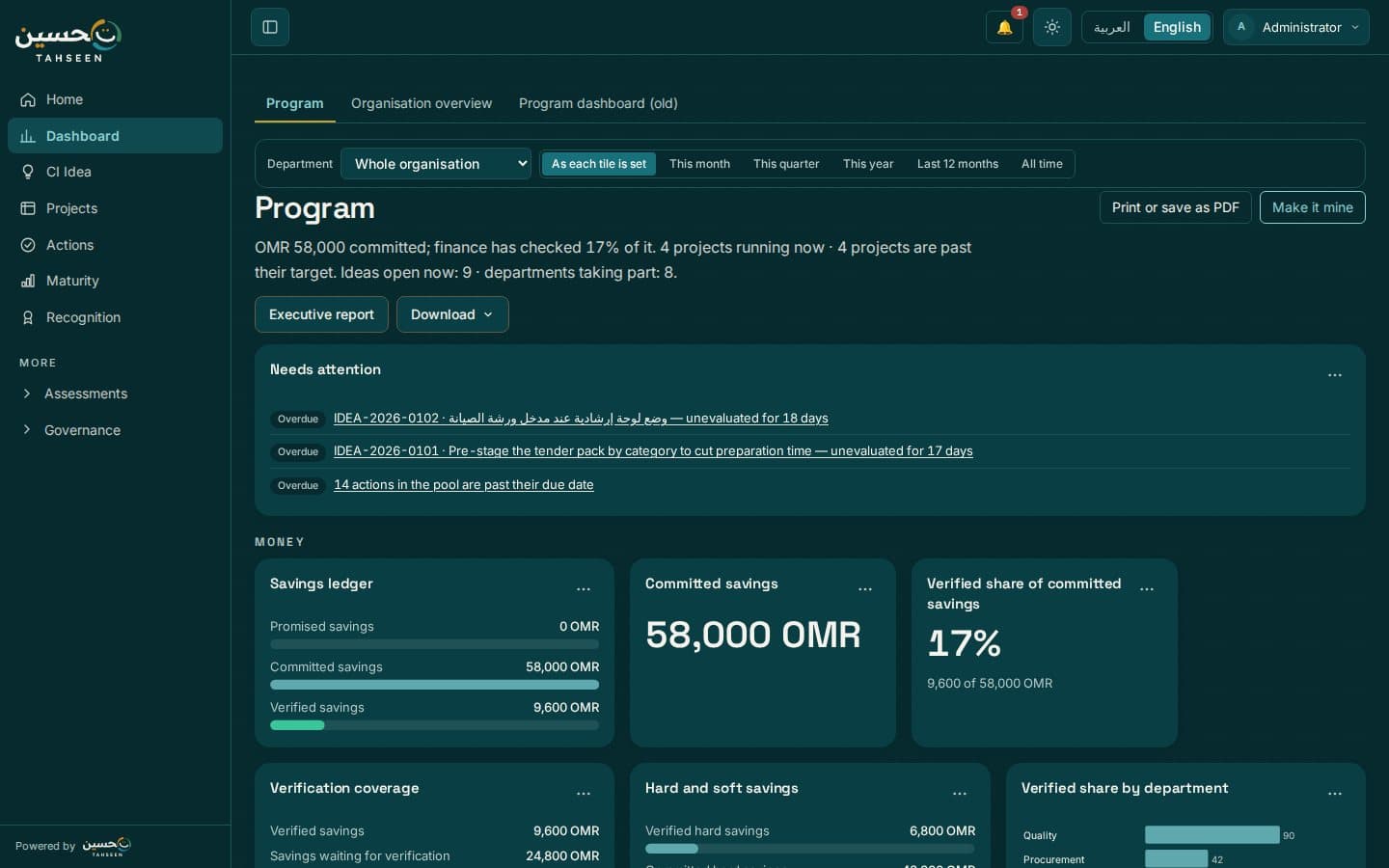Select 'This quarter' period filter

(786, 164)
